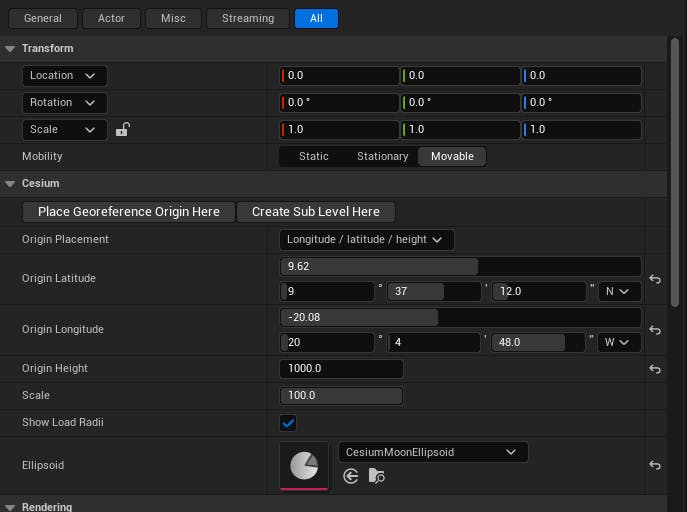Image resolution: width=687 pixels, height=512 pixels.
Task: Collapse the Transform section
Action: coord(10,49)
